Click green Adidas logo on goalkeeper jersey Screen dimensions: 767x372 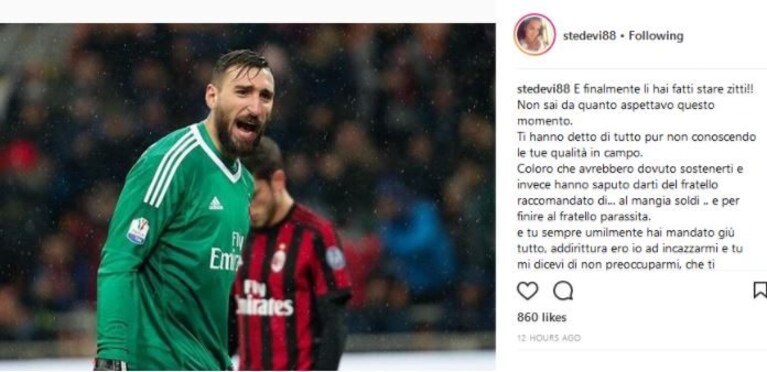(x=216, y=203)
